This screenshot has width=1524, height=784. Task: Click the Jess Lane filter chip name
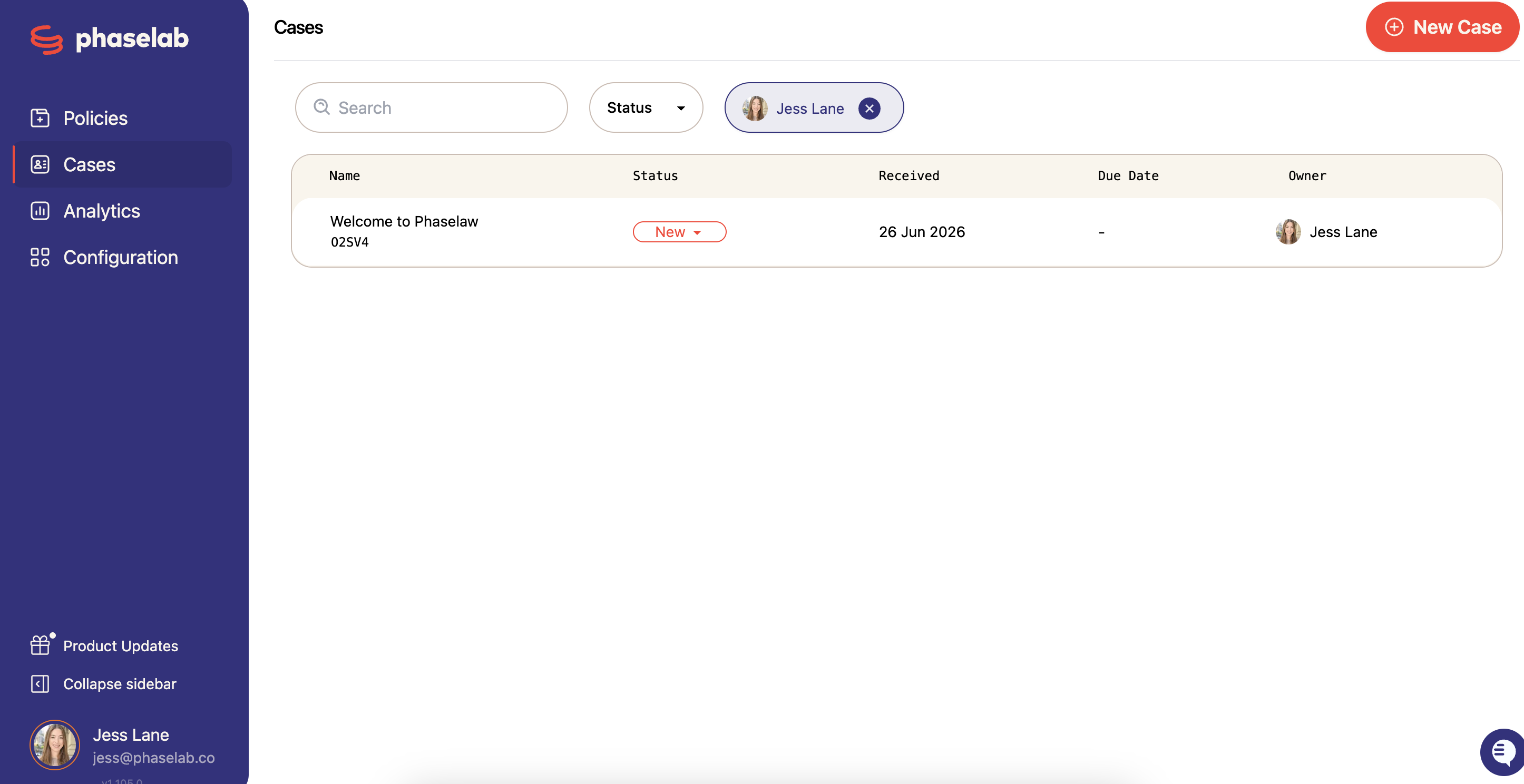point(810,109)
